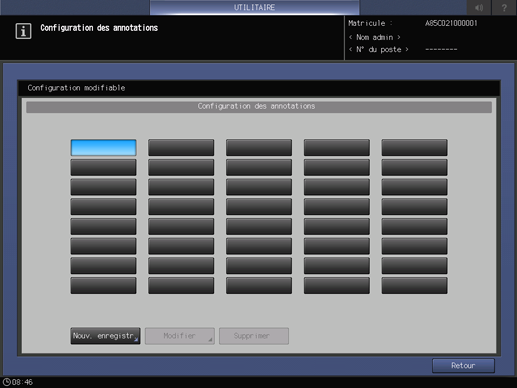Select the highlighted blue annotation slot
This screenshot has height=388, width=517.
pos(103,148)
